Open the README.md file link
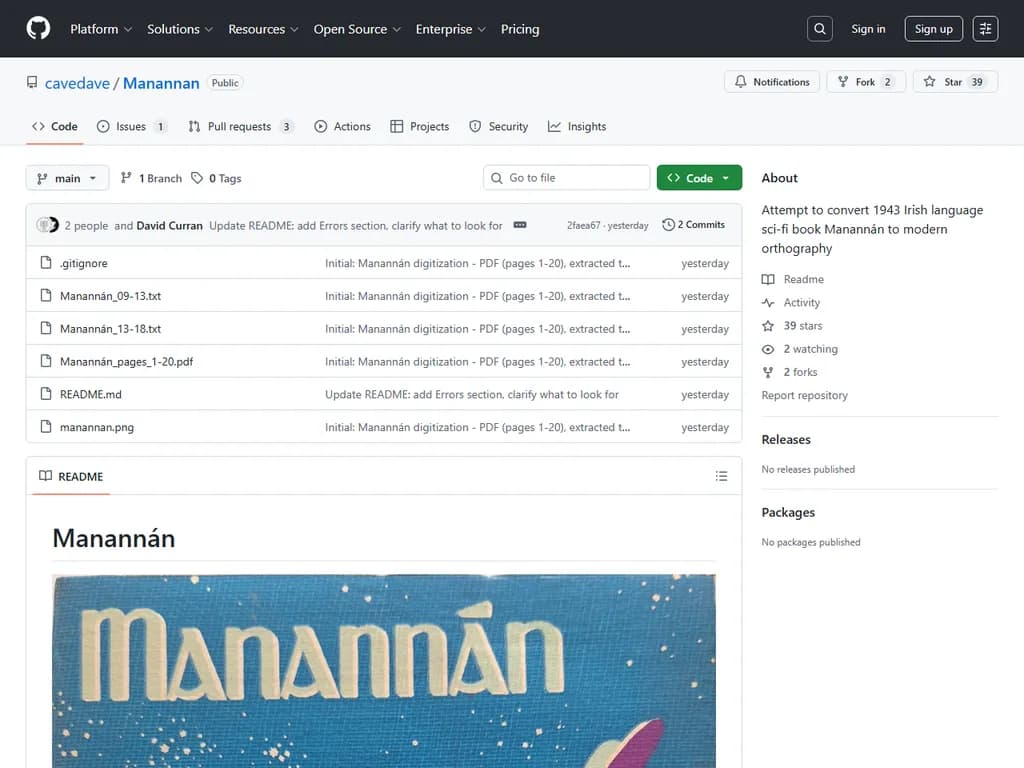Viewport: 1024px width, 768px height. [x=91, y=395]
